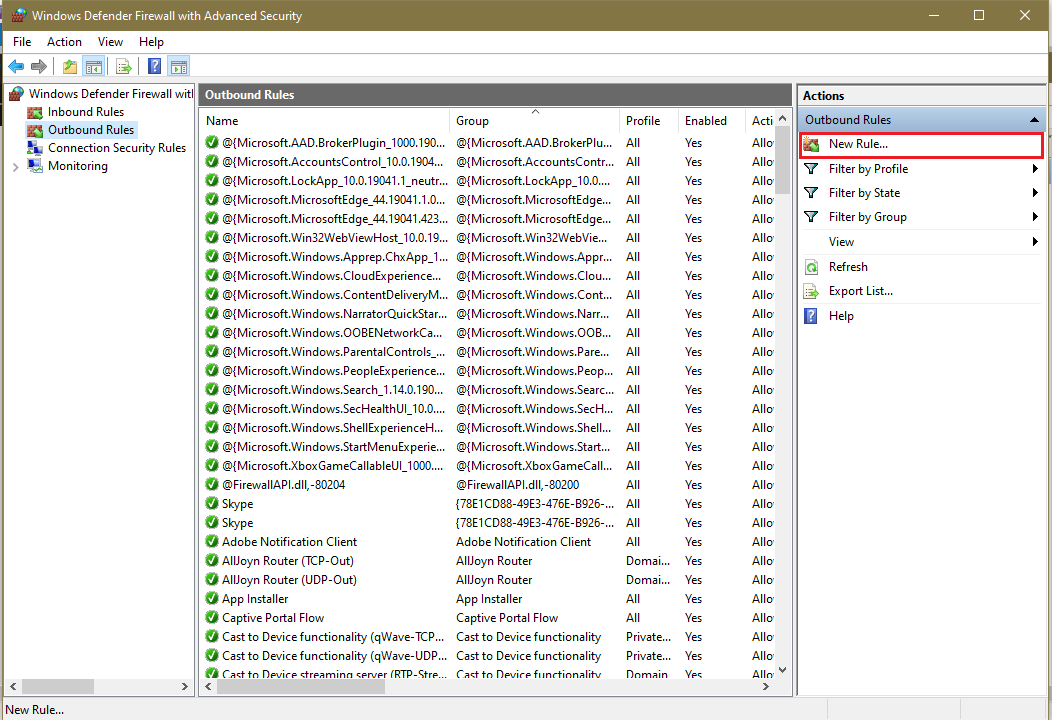Click the funnel icon beside Filter by State
This screenshot has height=720, width=1052.
pos(811,193)
